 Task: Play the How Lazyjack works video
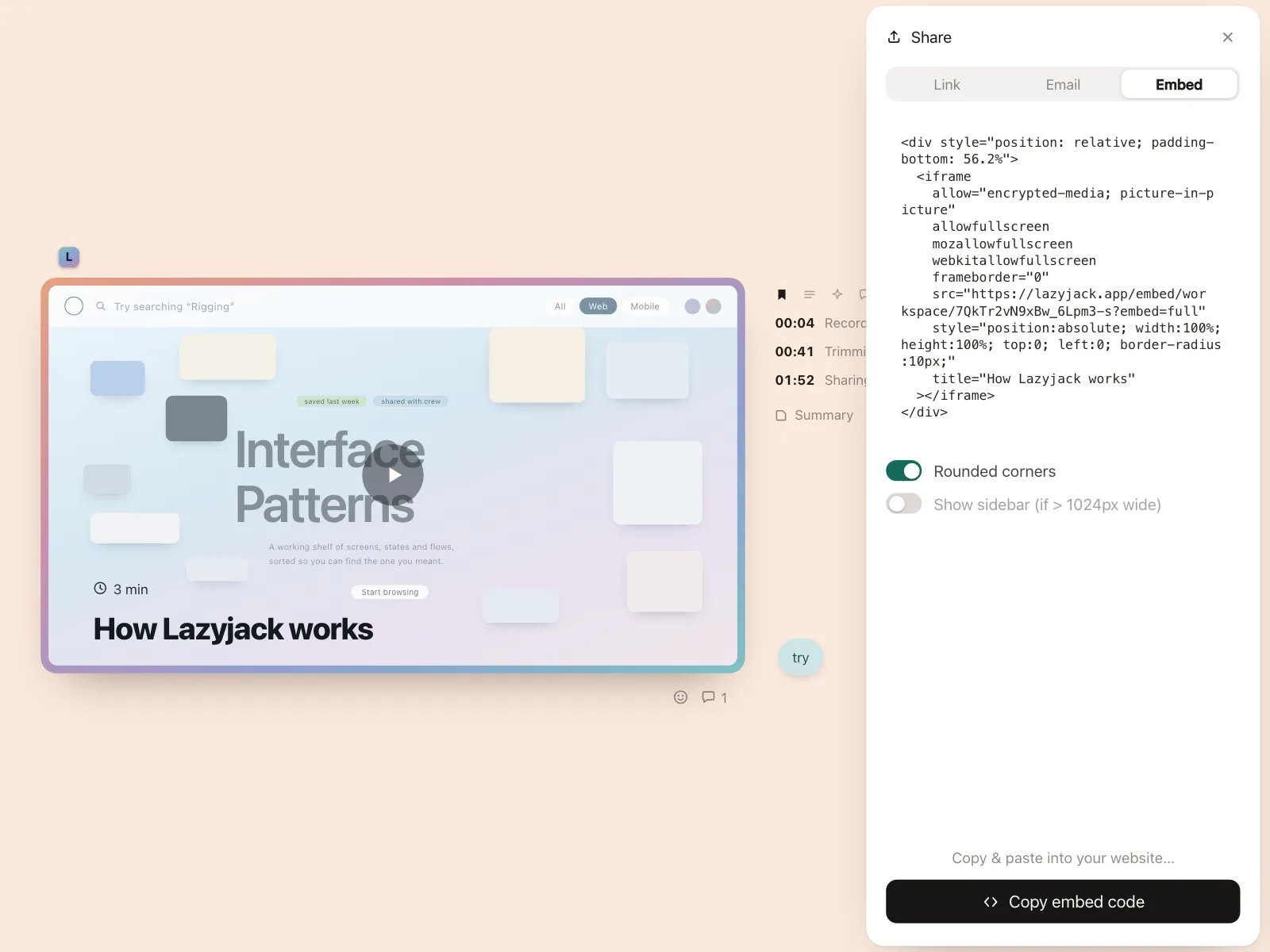[x=393, y=475]
